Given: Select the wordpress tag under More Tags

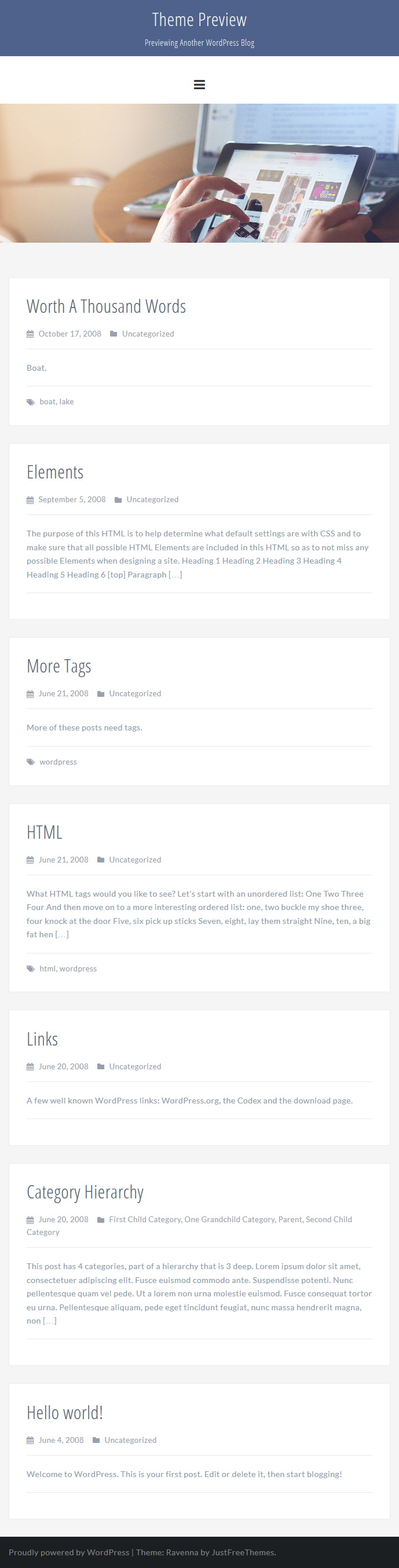Looking at the screenshot, I should (58, 762).
